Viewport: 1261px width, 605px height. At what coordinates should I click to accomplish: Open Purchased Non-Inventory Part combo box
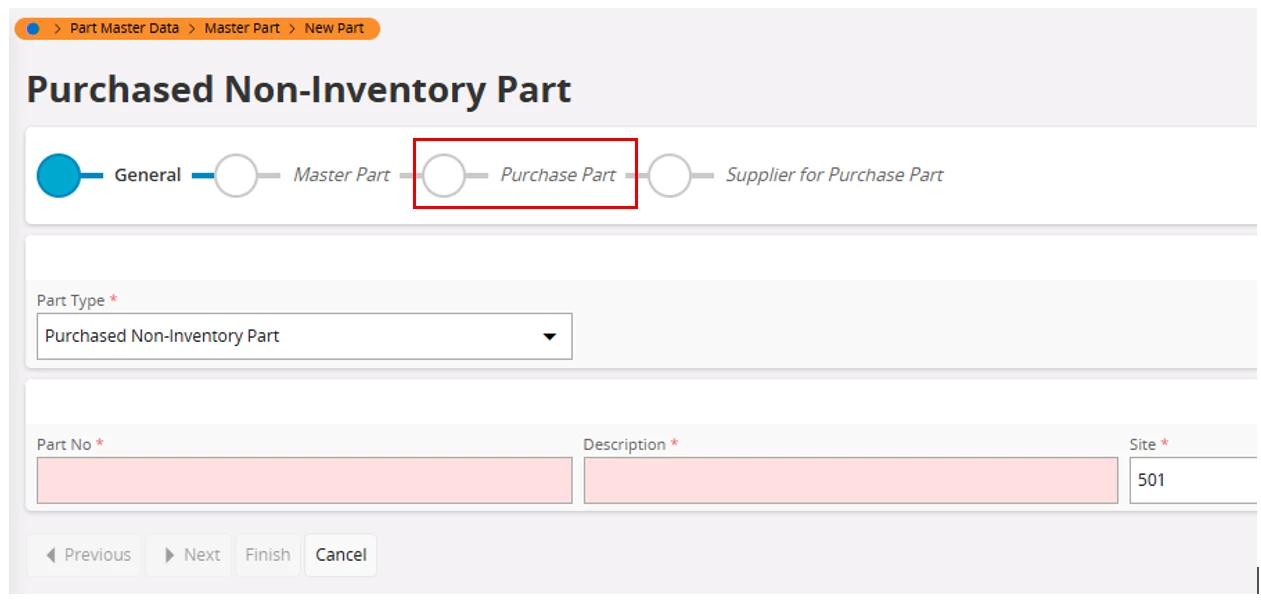tap(304, 336)
